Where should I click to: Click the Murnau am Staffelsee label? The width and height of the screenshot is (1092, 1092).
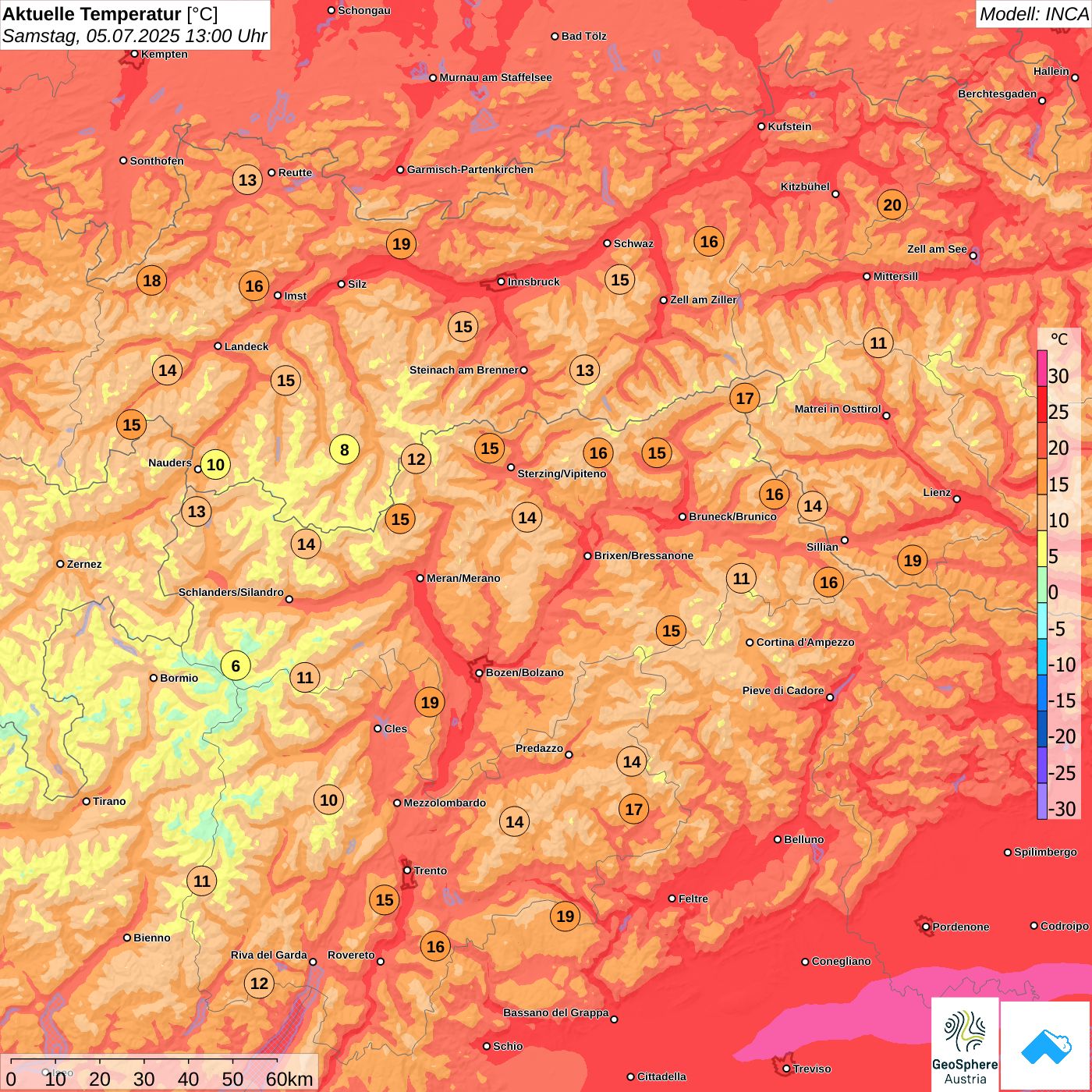[495, 77]
